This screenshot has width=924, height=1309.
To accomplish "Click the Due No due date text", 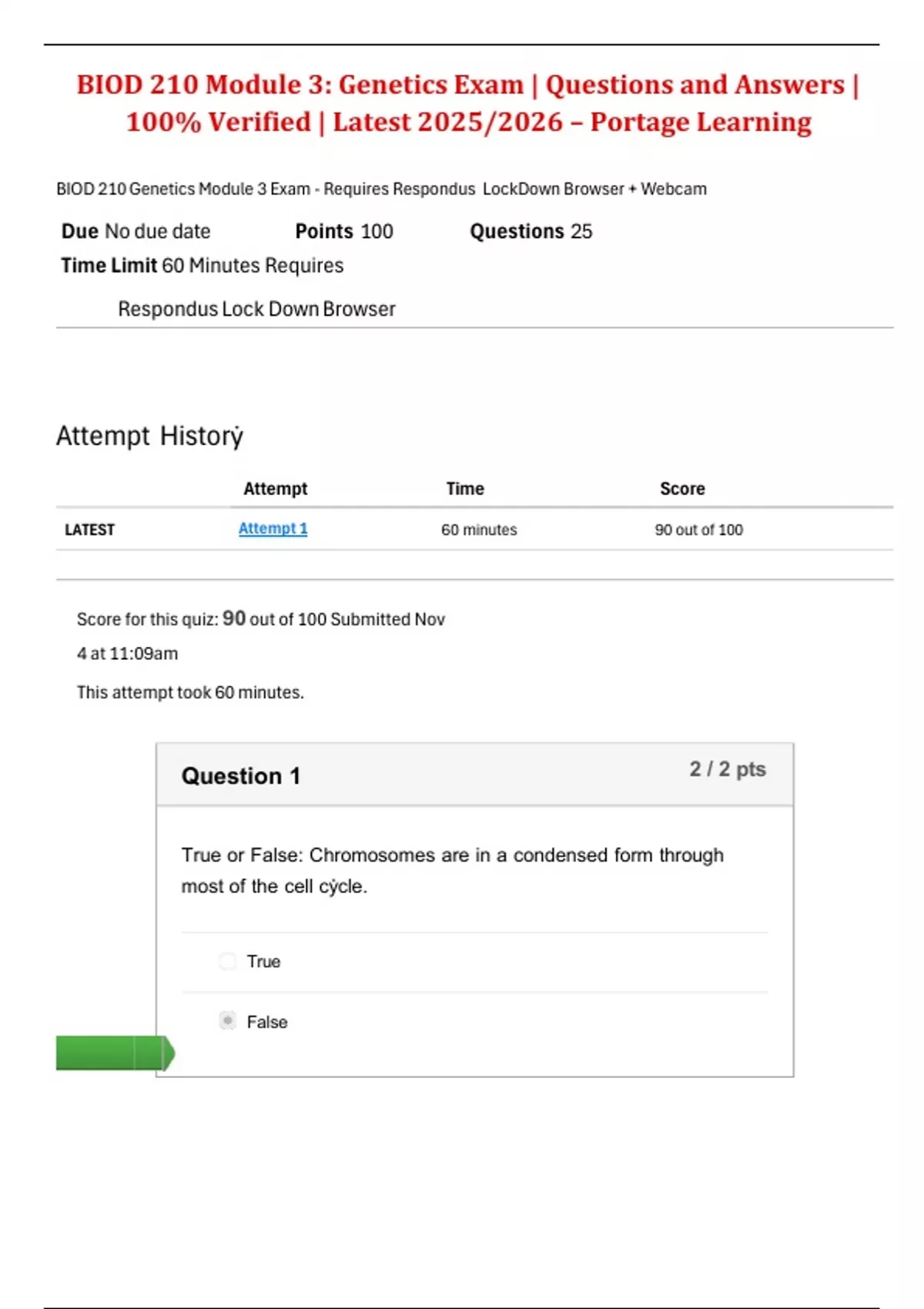I will click(136, 232).
